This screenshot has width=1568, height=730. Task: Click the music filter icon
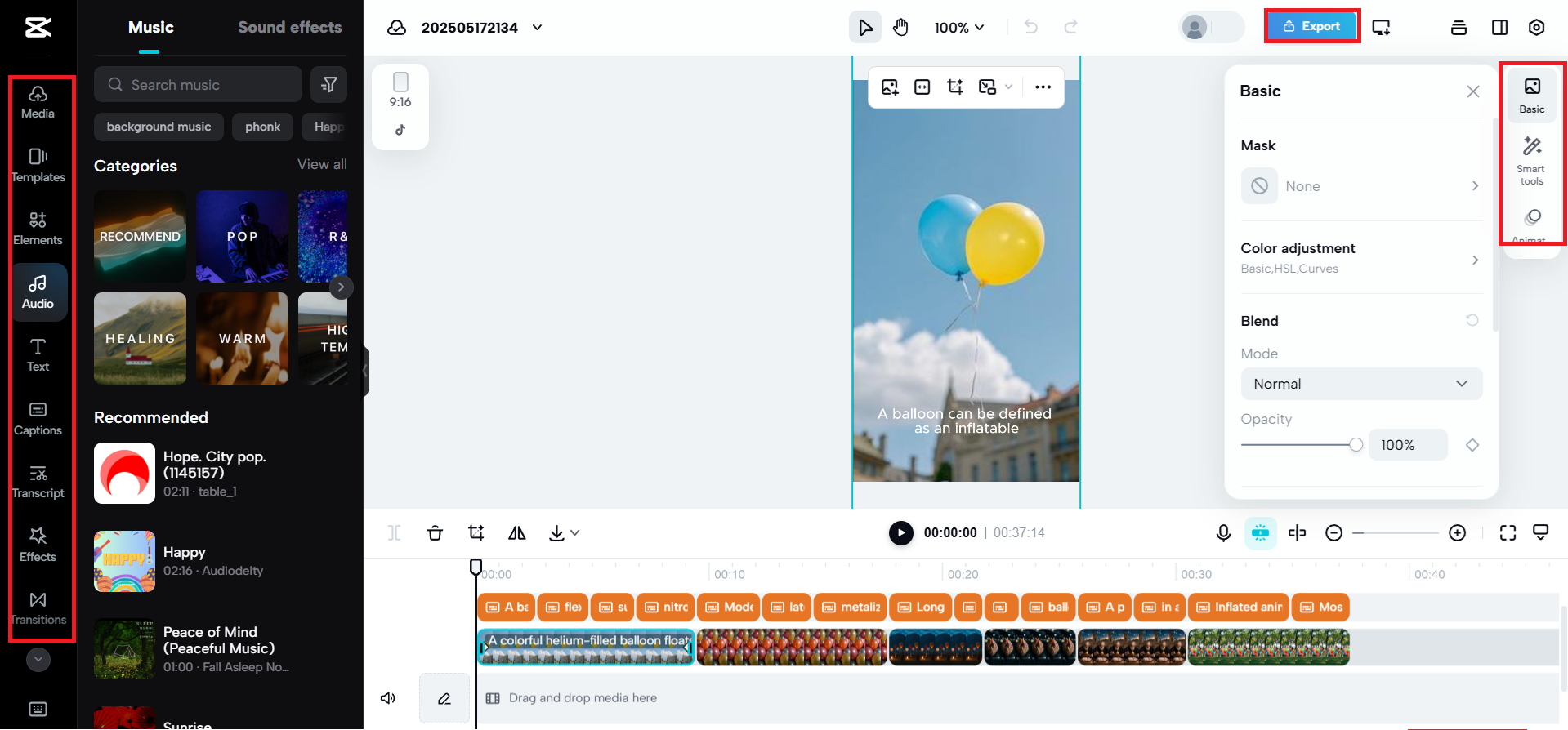329,84
